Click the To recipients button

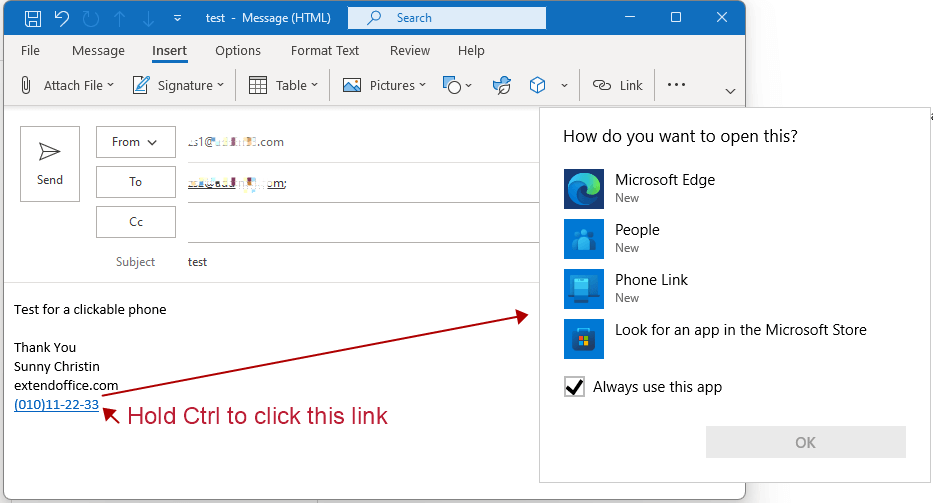point(135,182)
